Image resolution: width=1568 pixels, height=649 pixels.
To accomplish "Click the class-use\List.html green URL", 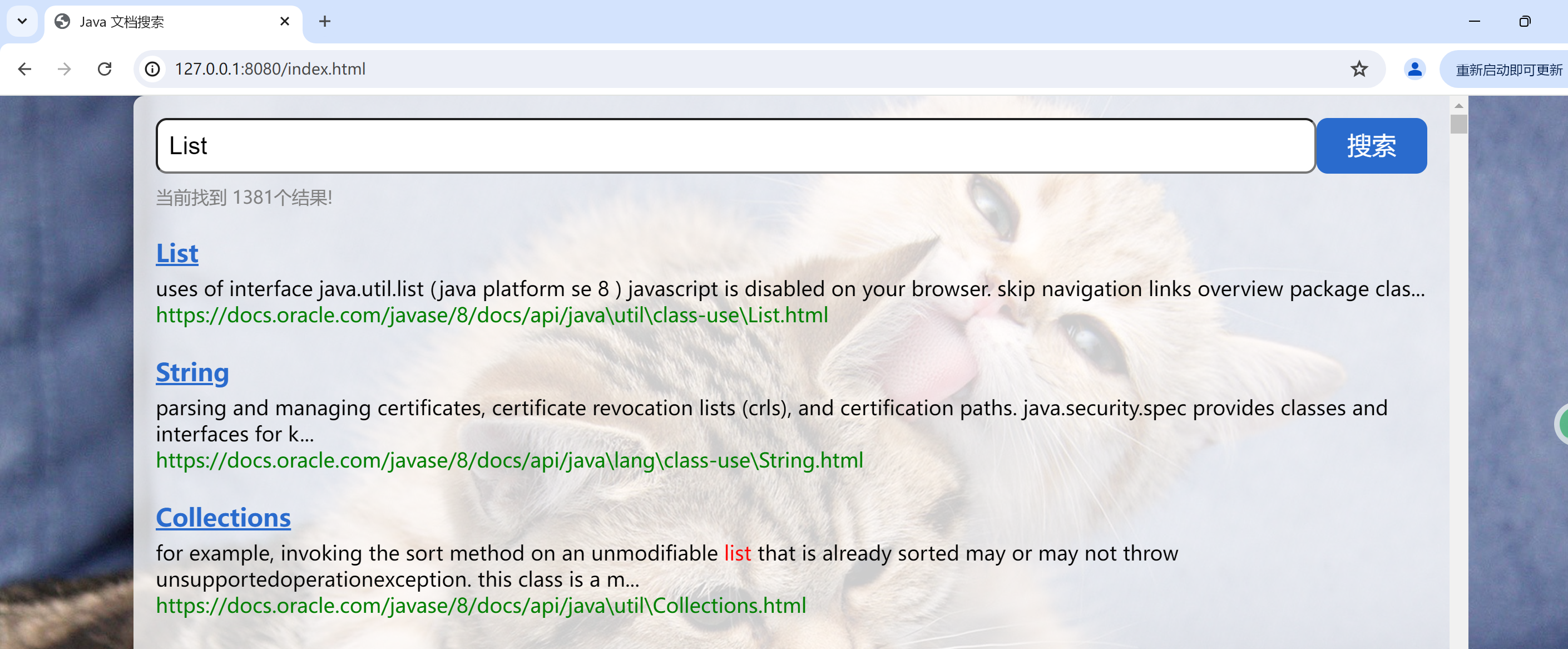I will pyautogui.click(x=492, y=315).
